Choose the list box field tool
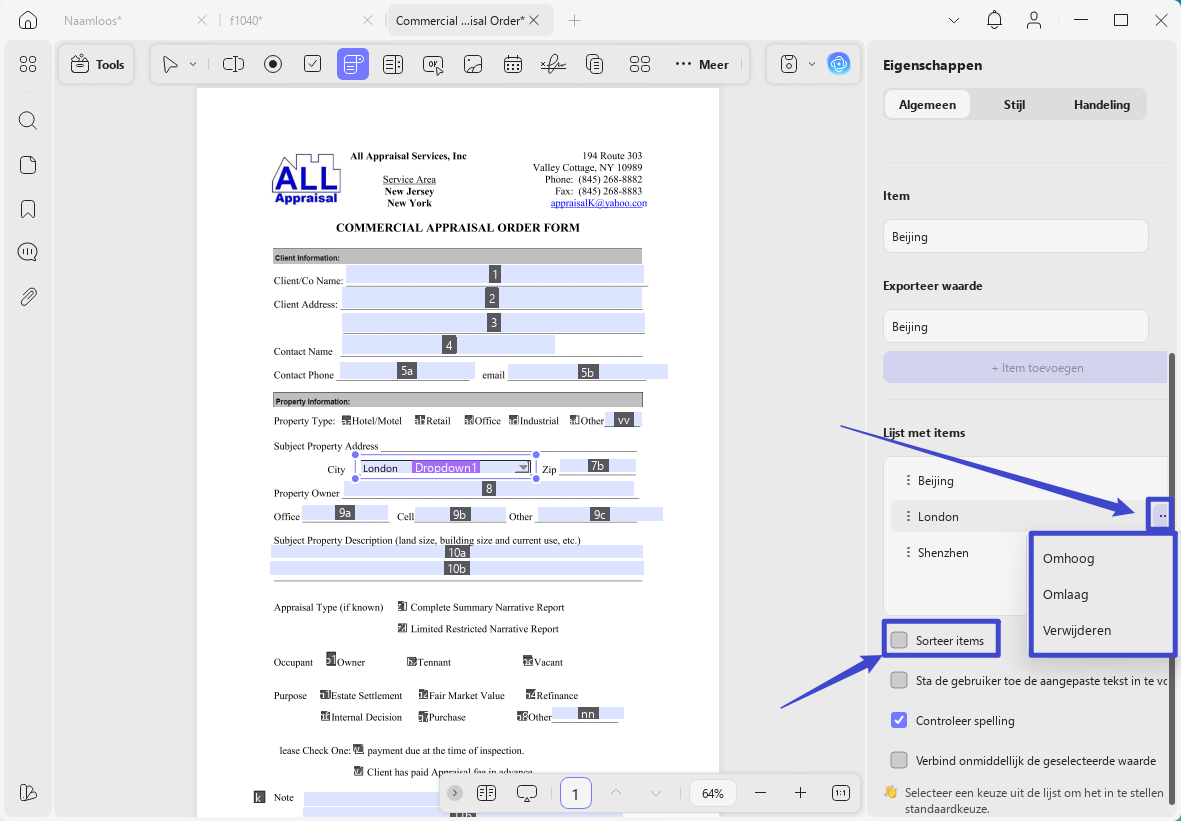1181x821 pixels. 392,65
